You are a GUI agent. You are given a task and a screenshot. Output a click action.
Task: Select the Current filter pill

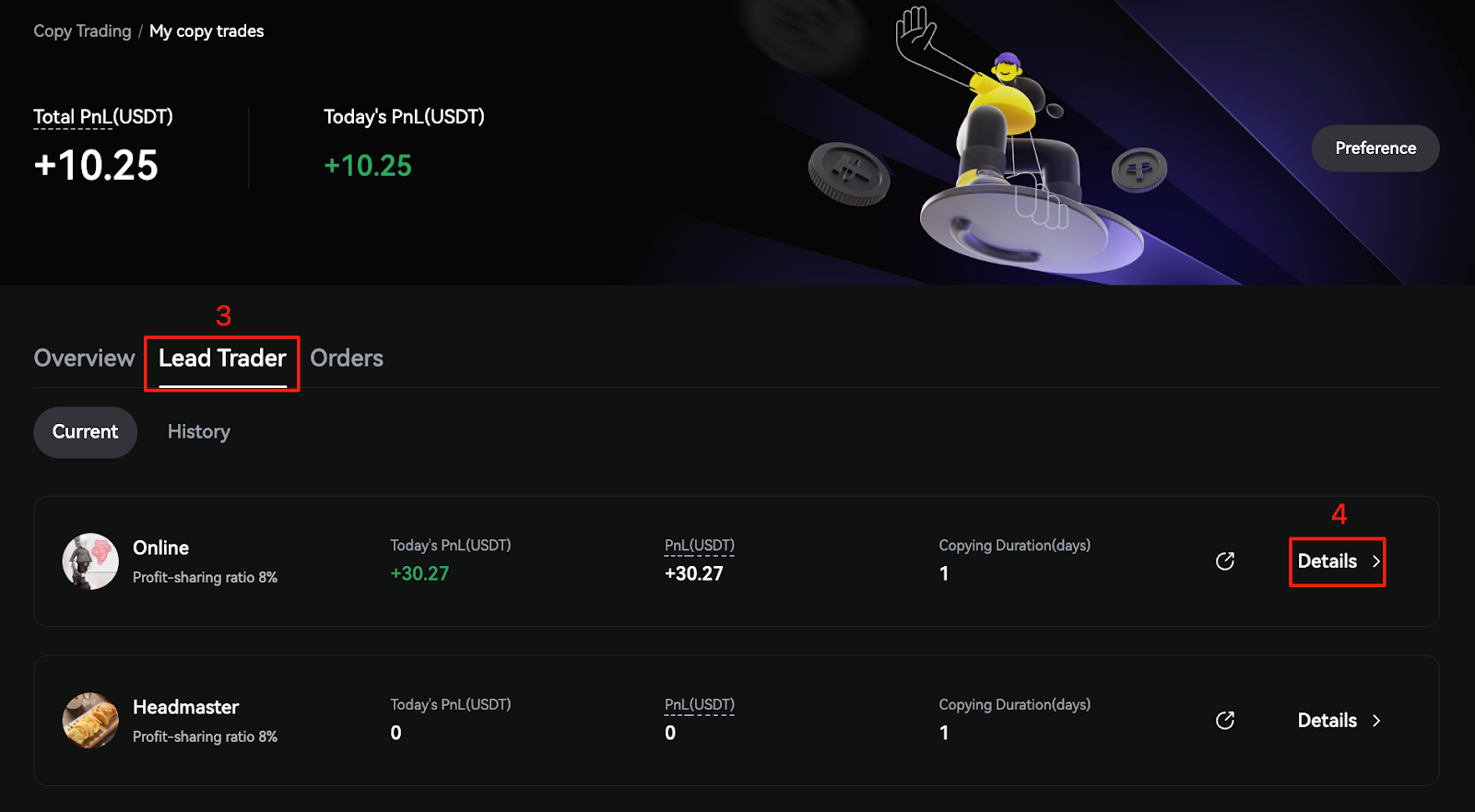click(85, 432)
